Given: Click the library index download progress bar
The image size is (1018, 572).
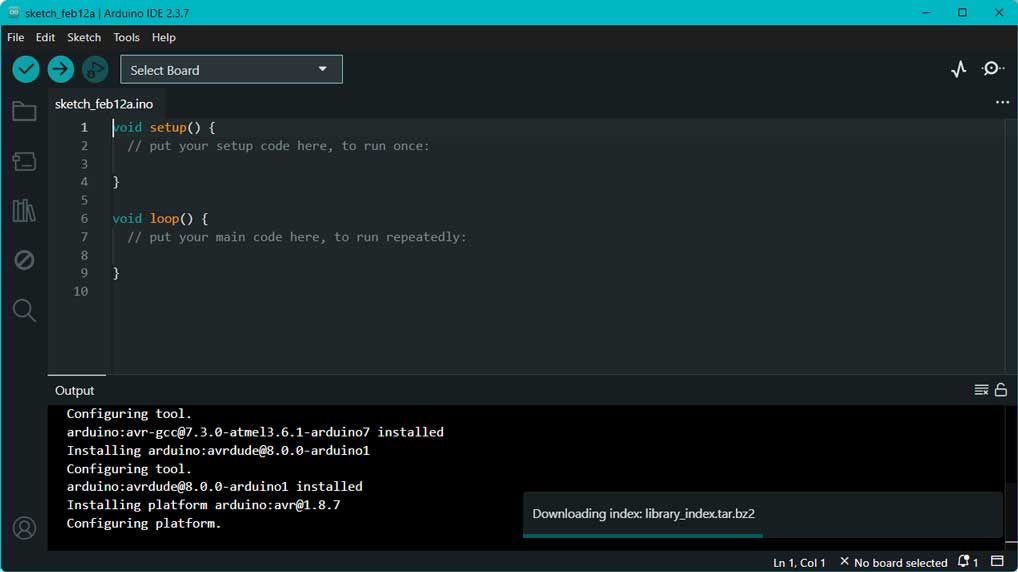Looking at the screenshot, I should click(x=643, y=536).
